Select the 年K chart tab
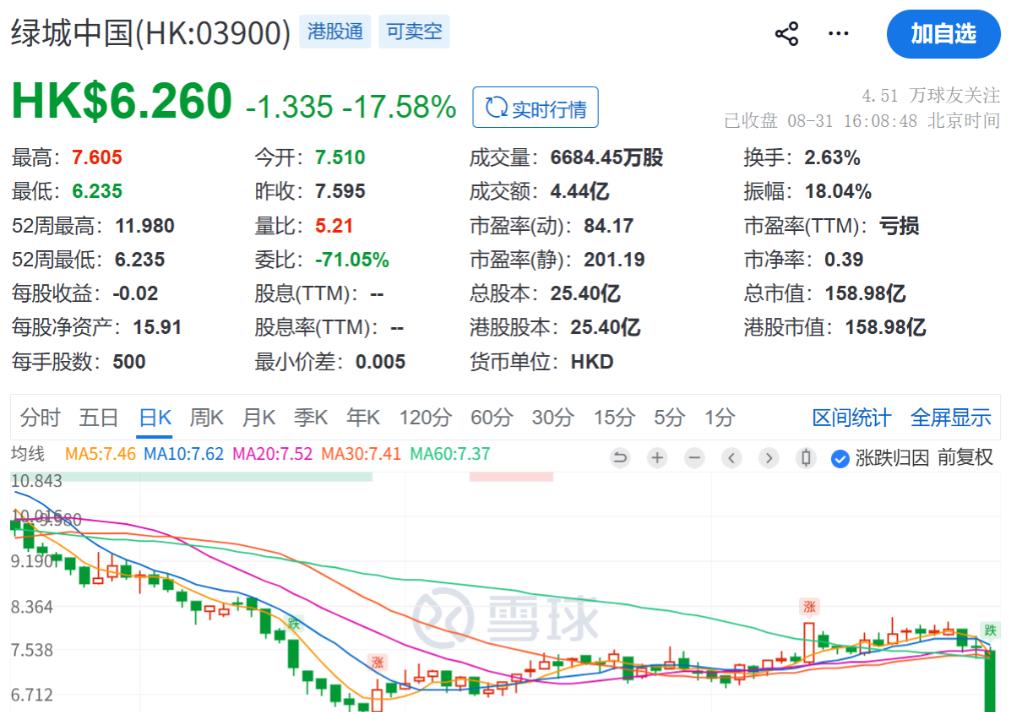 point(363,418)
